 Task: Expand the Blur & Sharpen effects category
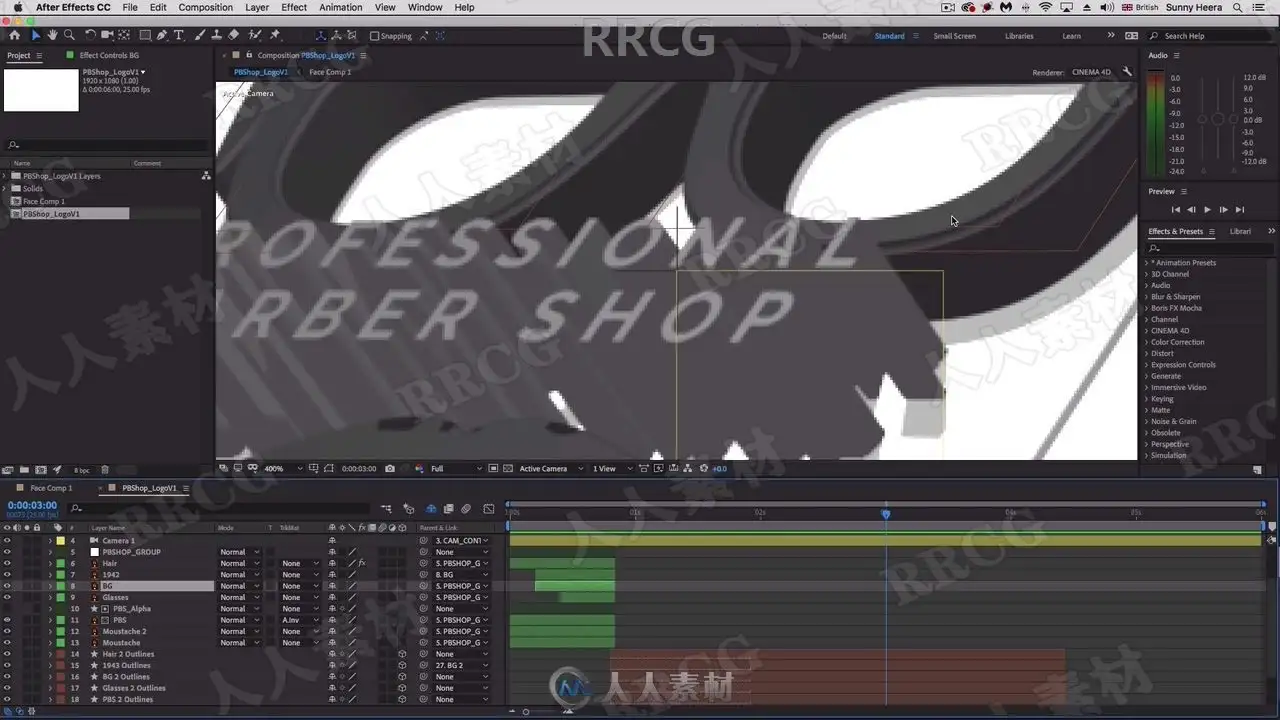pyautogui.click(x=1147, y=297)
